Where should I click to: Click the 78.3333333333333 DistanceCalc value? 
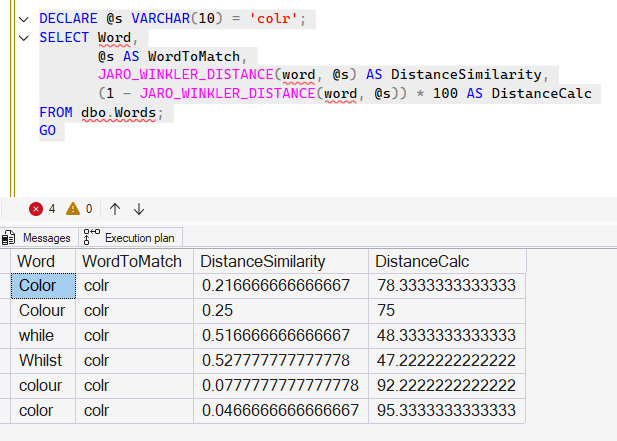[x=446, y=286]
